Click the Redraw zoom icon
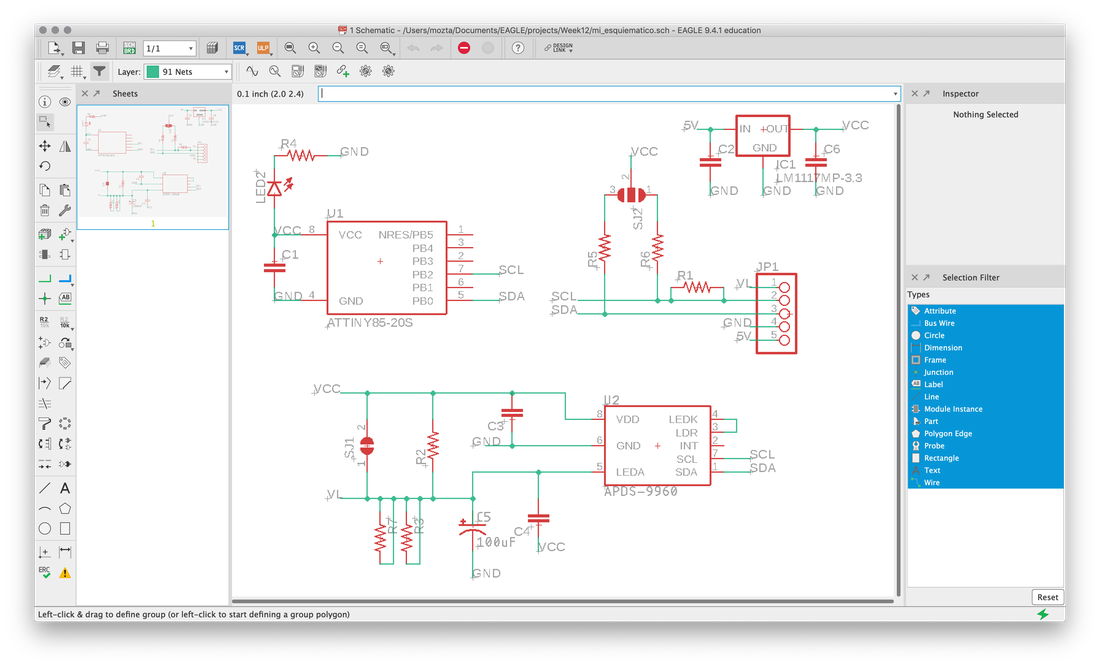Viewport: 1100px width, 667px height. pyautogui.click(x=362, y=48)
